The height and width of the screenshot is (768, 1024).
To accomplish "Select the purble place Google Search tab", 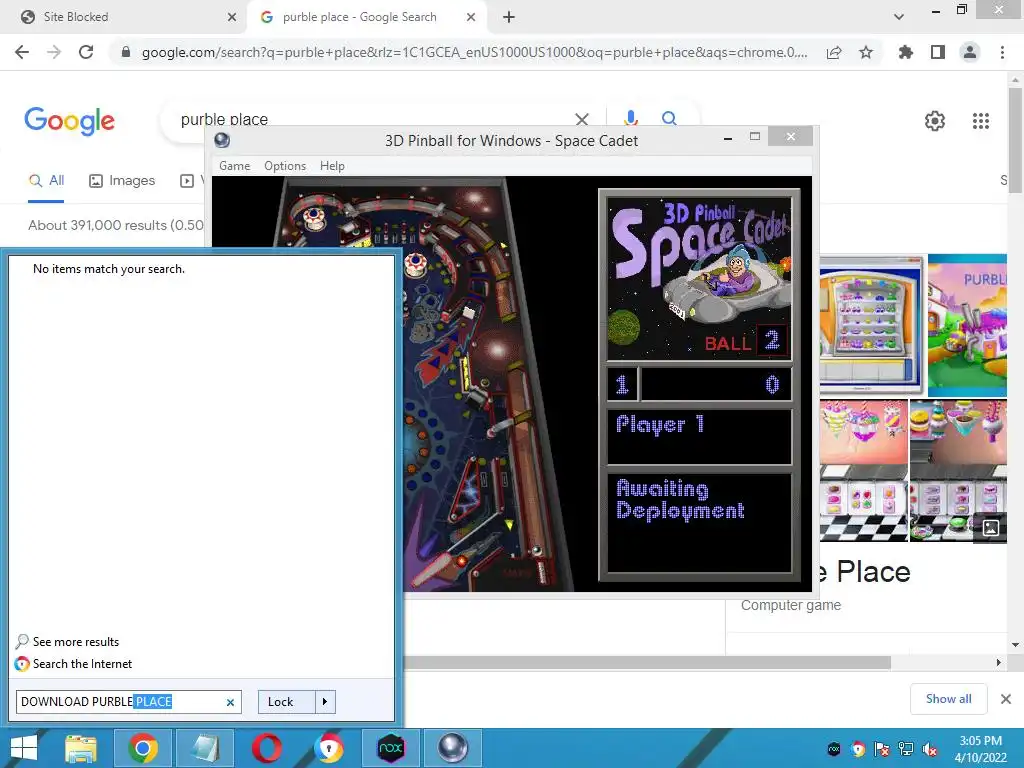I will pyautogui.click(x=366, y=17).
